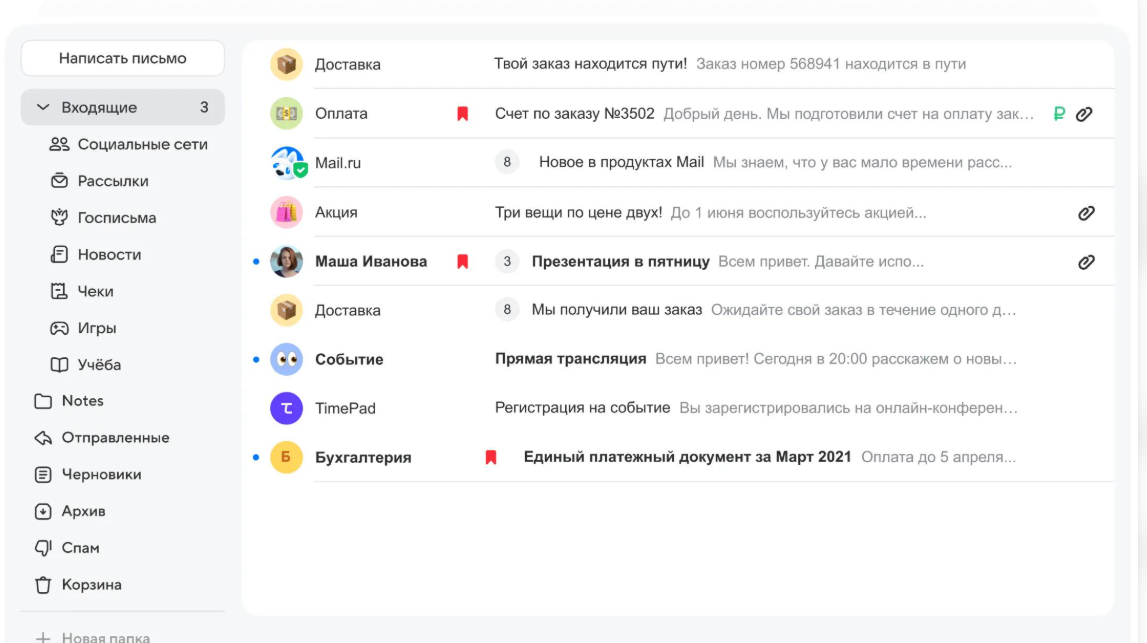This screenshot has width=1147, height=643.
Task: Mark Событие email read via blue dot
Action: [x=256, y=359]
